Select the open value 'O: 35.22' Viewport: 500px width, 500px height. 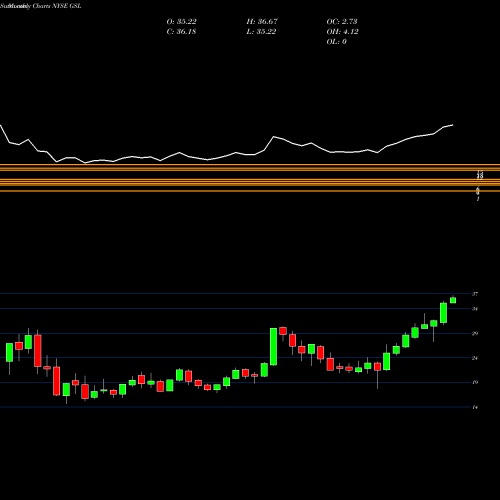pyautogui.click(x=182, y=22)
